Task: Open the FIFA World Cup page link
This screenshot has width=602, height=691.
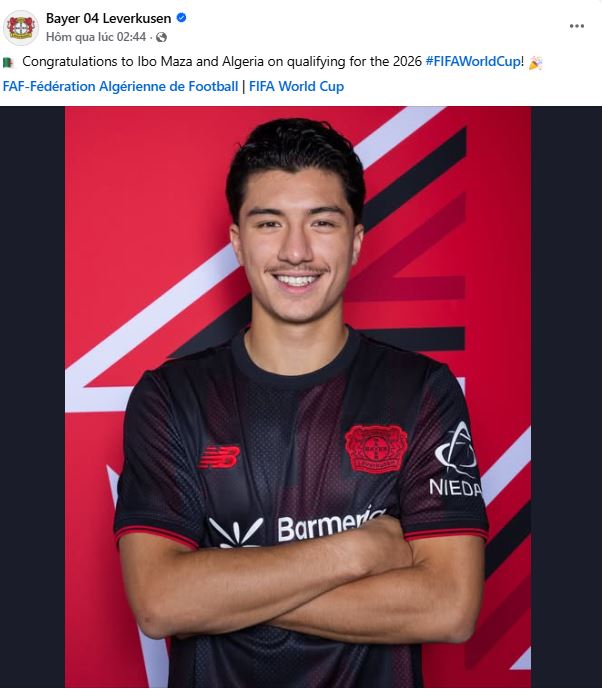Action: (296, 86)
